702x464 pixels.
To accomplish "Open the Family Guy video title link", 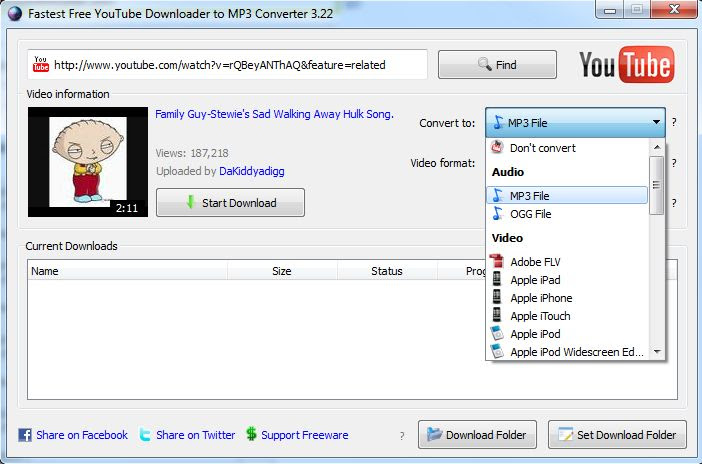I will (274, 114).
